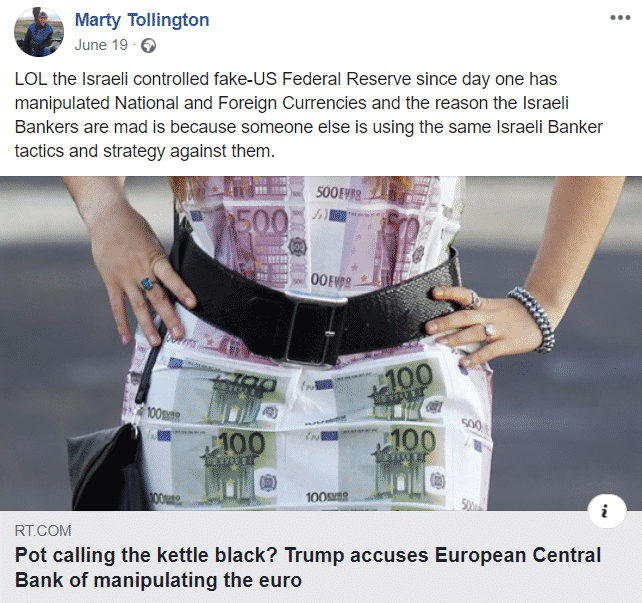This screenshot has height=603, width=642.
Task: Click the post's text paragraph
Action: click(309, 115)
